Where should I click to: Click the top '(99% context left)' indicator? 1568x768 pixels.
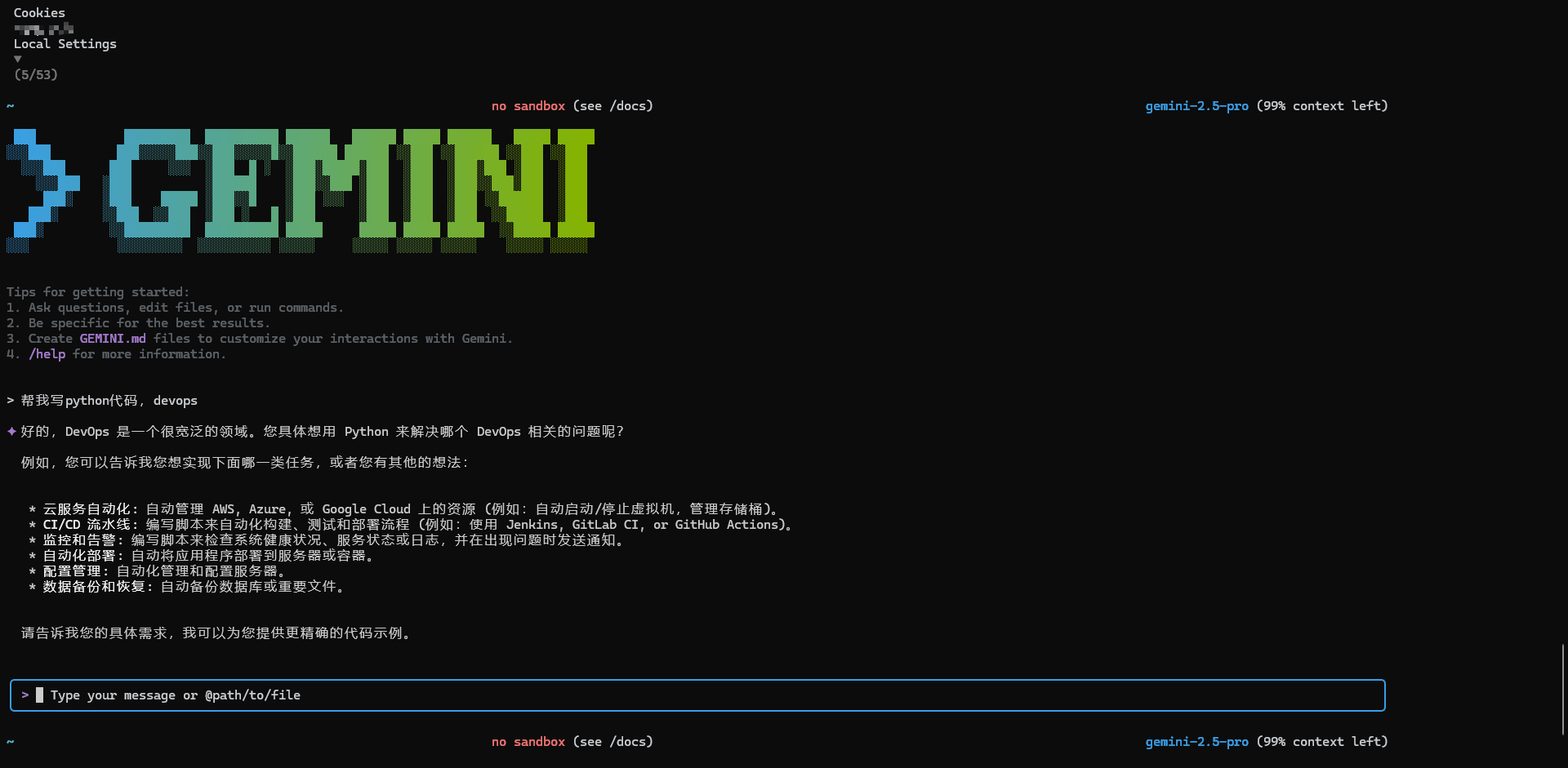pos(1322,106)
